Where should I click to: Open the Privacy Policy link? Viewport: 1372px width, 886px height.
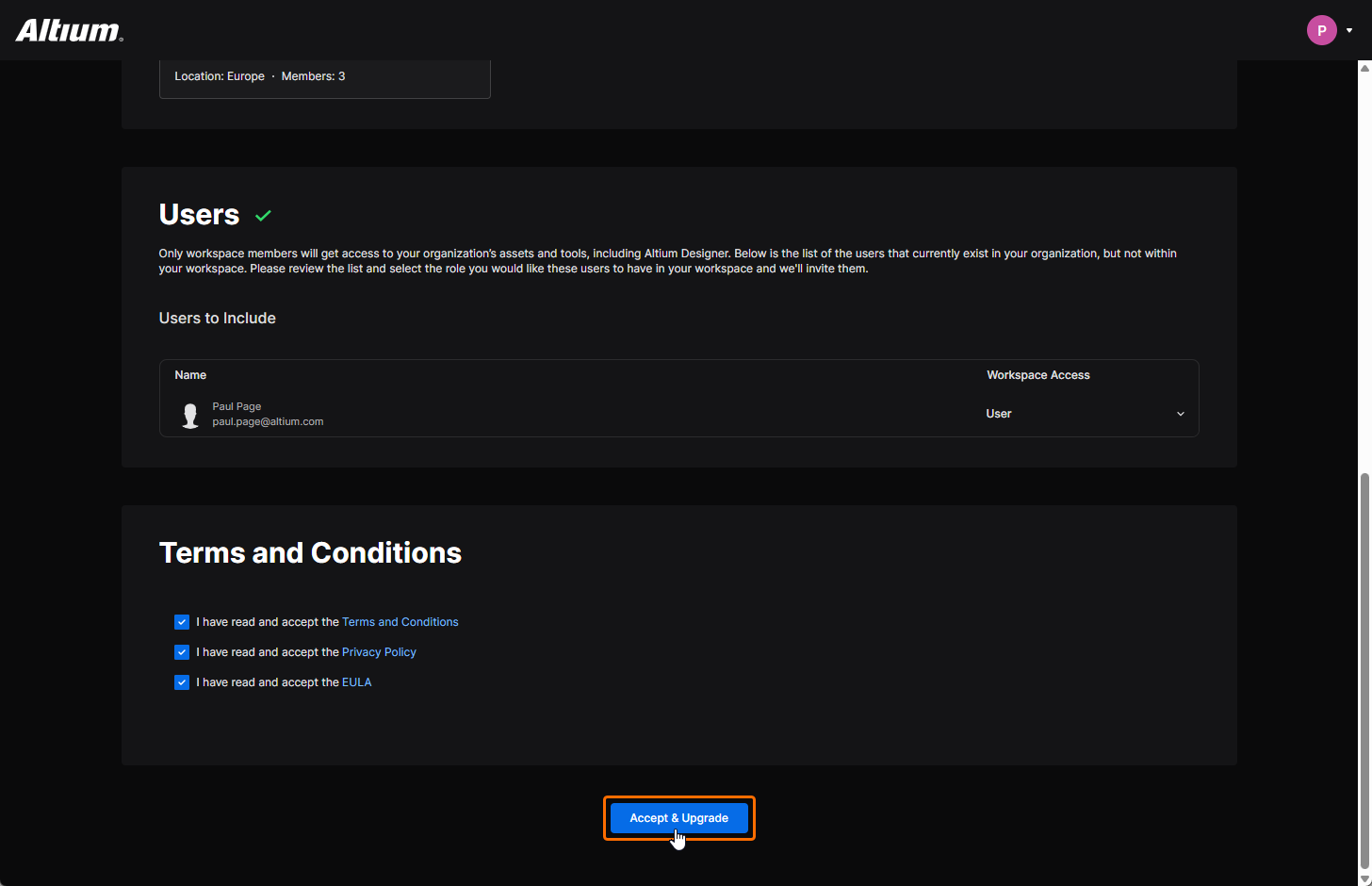(x=379, y=652)
